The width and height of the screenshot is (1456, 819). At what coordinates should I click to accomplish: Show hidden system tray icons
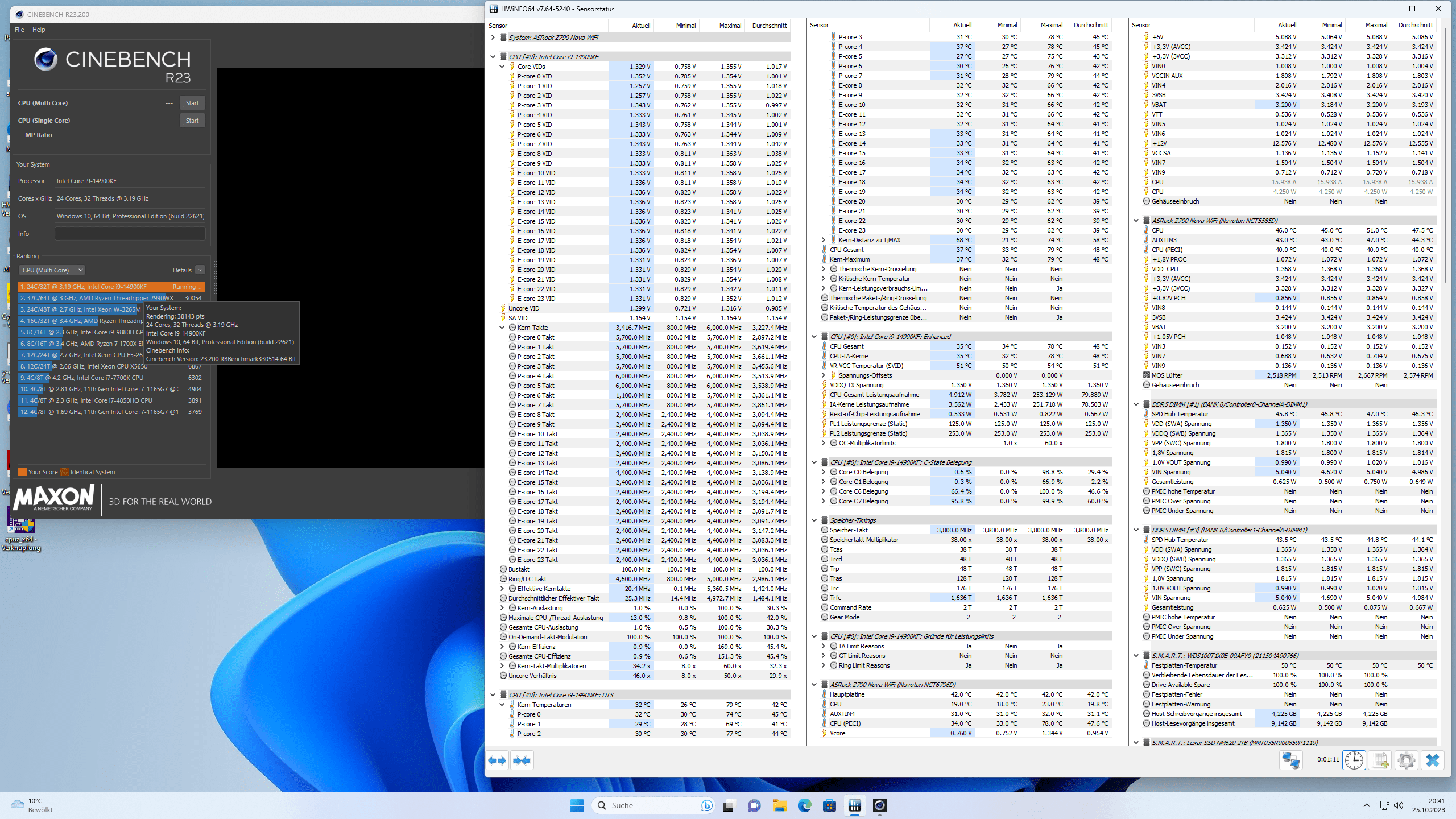pyautogui.click(x=1366, y=805)
